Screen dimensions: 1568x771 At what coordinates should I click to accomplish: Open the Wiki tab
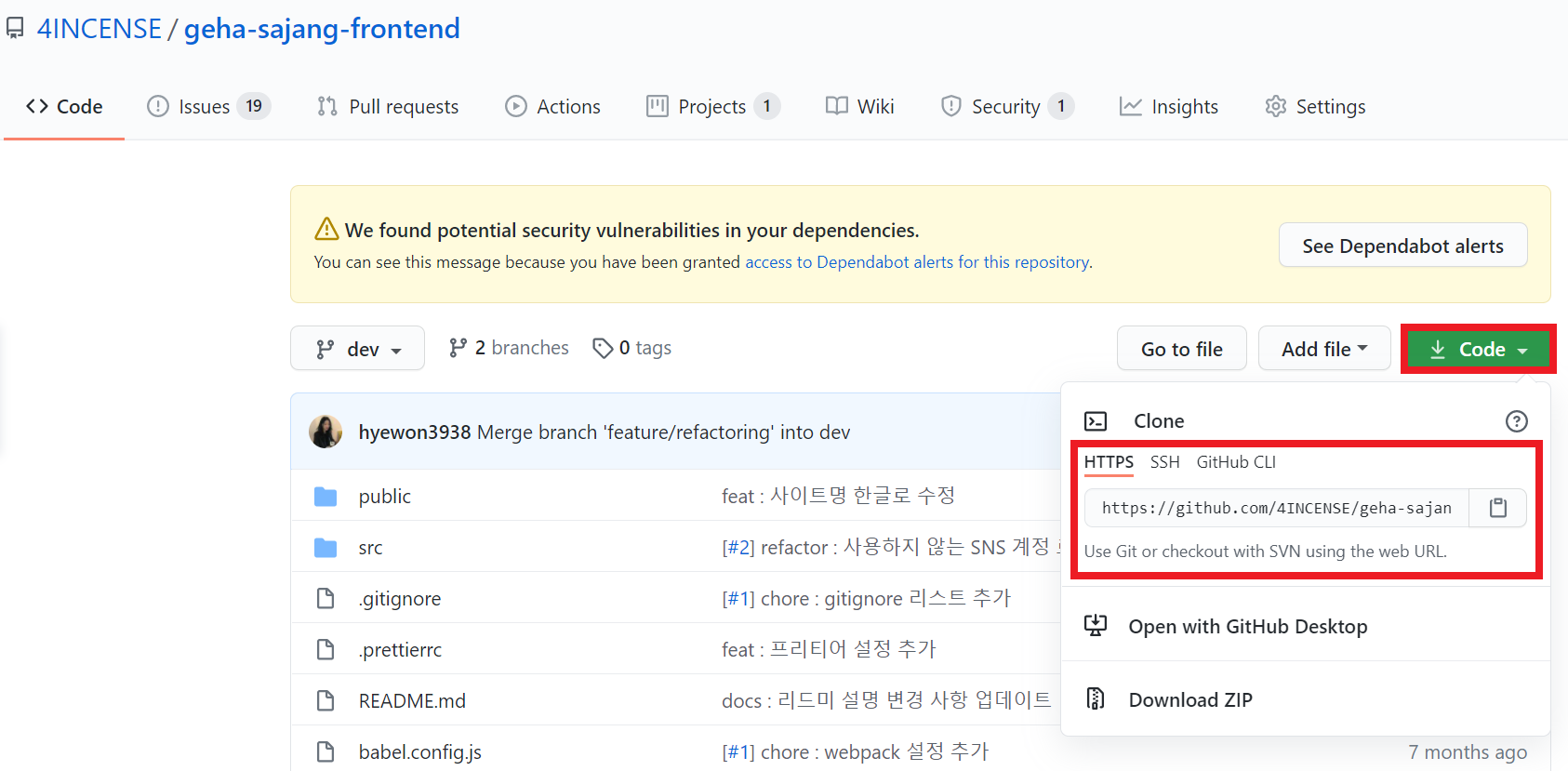(x=860, y=107)
